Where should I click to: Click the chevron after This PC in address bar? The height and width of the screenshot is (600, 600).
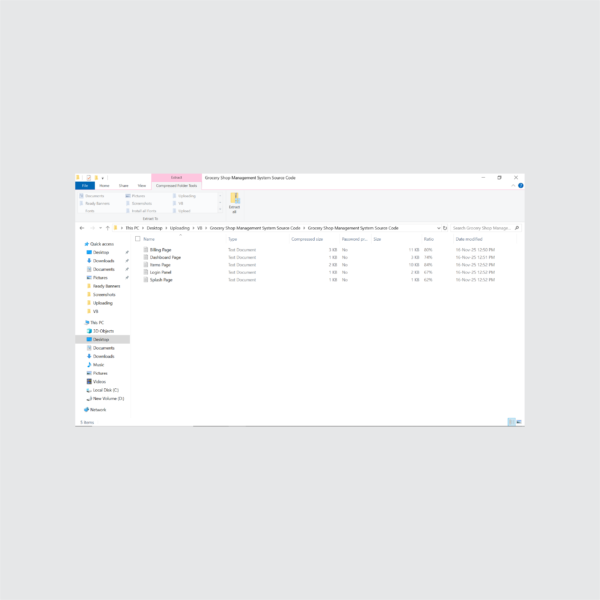pyautogui.click(x=143, y=228)
